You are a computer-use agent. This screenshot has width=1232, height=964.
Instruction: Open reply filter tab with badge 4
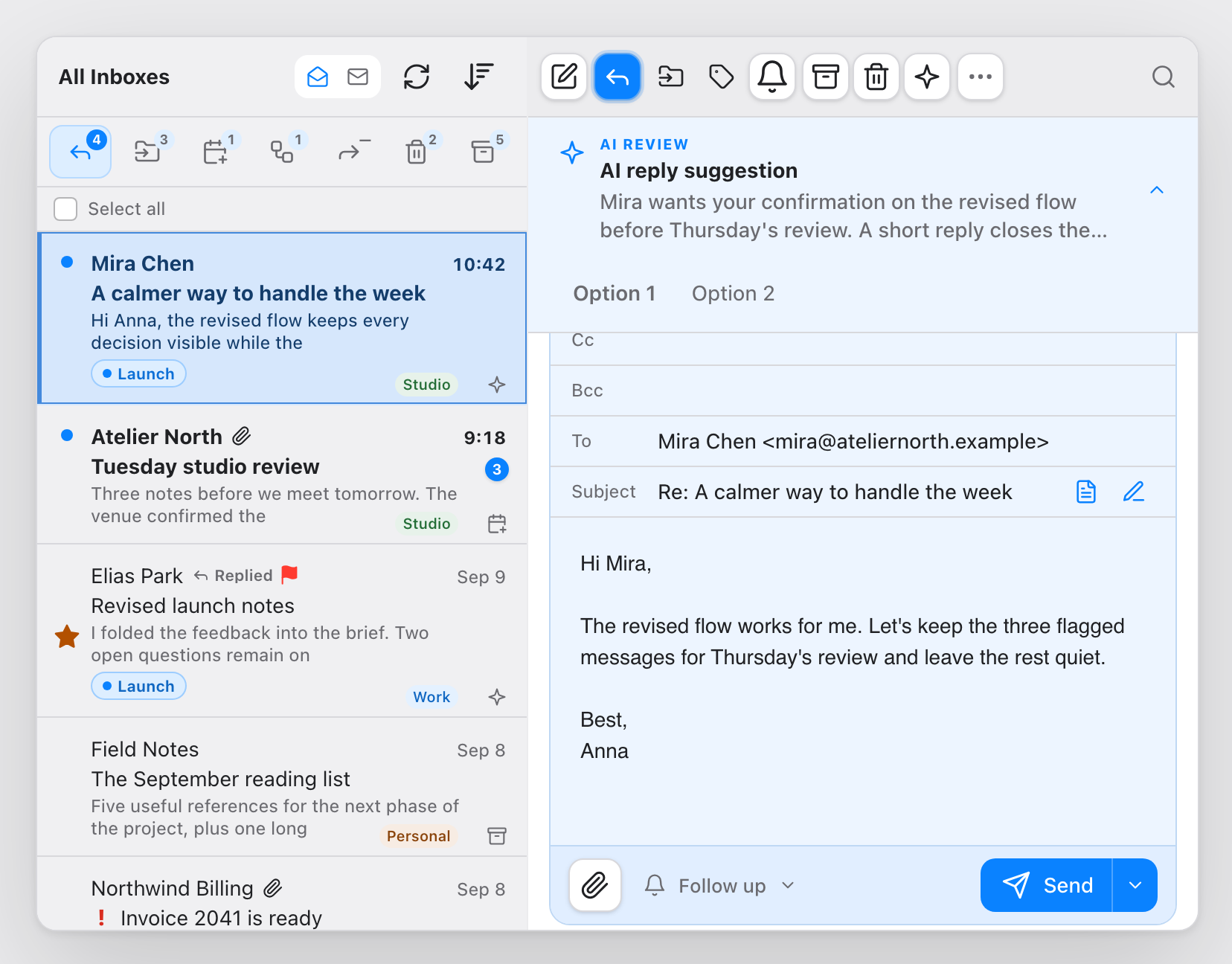click(x=80, y=152)
